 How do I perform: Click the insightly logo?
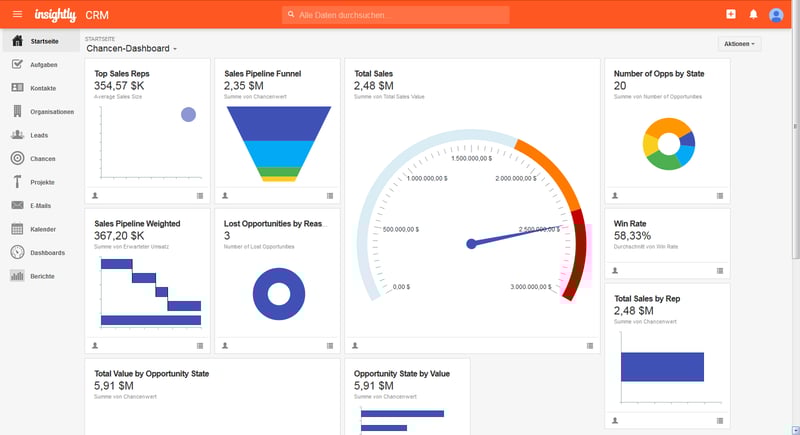click(x=55, y=15)
